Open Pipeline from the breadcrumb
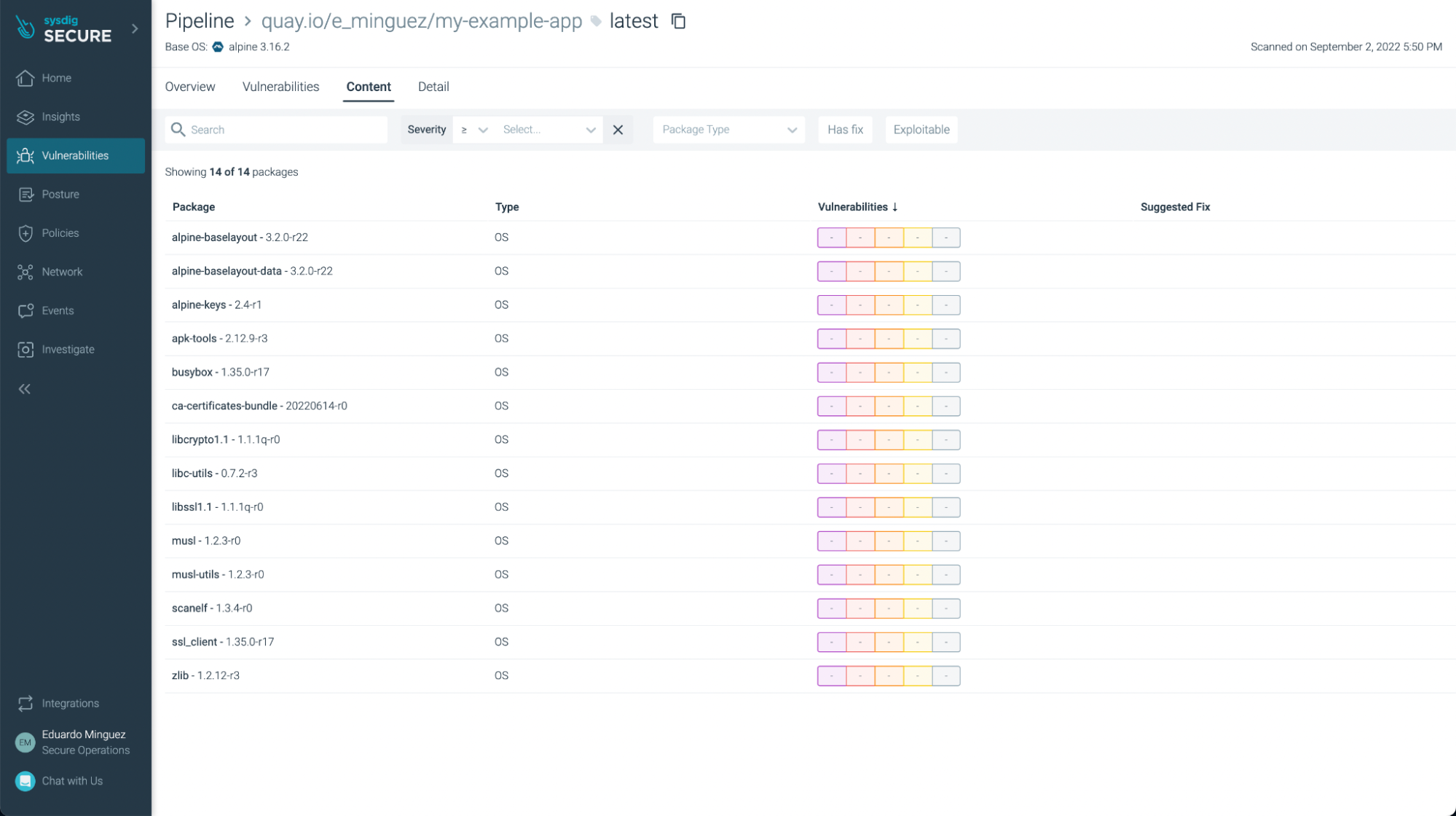This screenshot has height=816, width=1456. pos(200,20)
